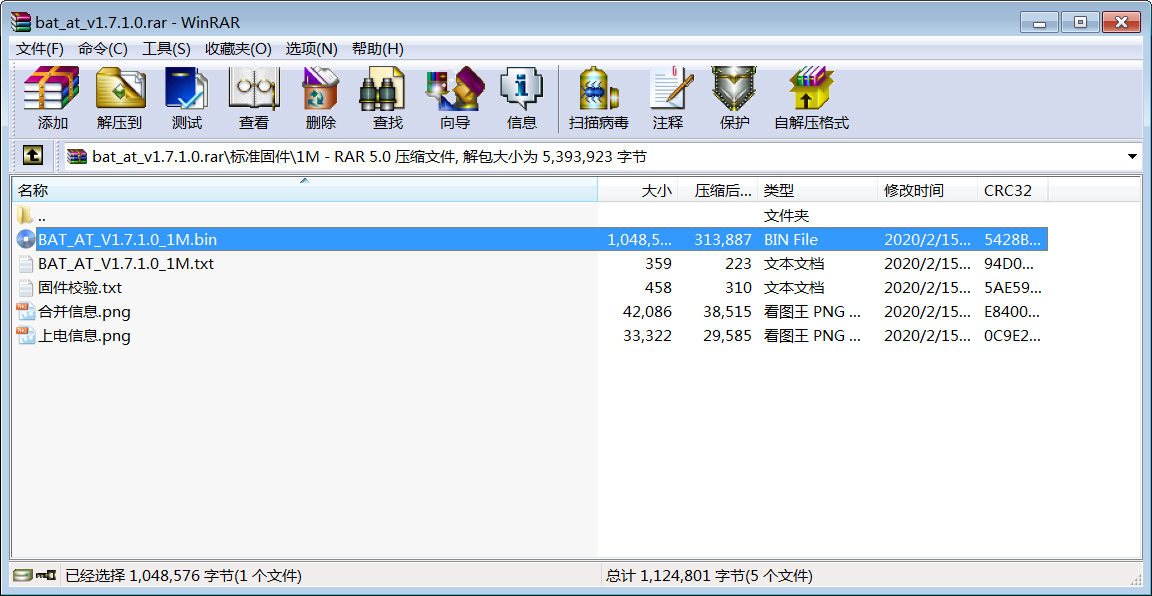Click the drive icon in status bar
1152x596 pixels.
point(24,575)
